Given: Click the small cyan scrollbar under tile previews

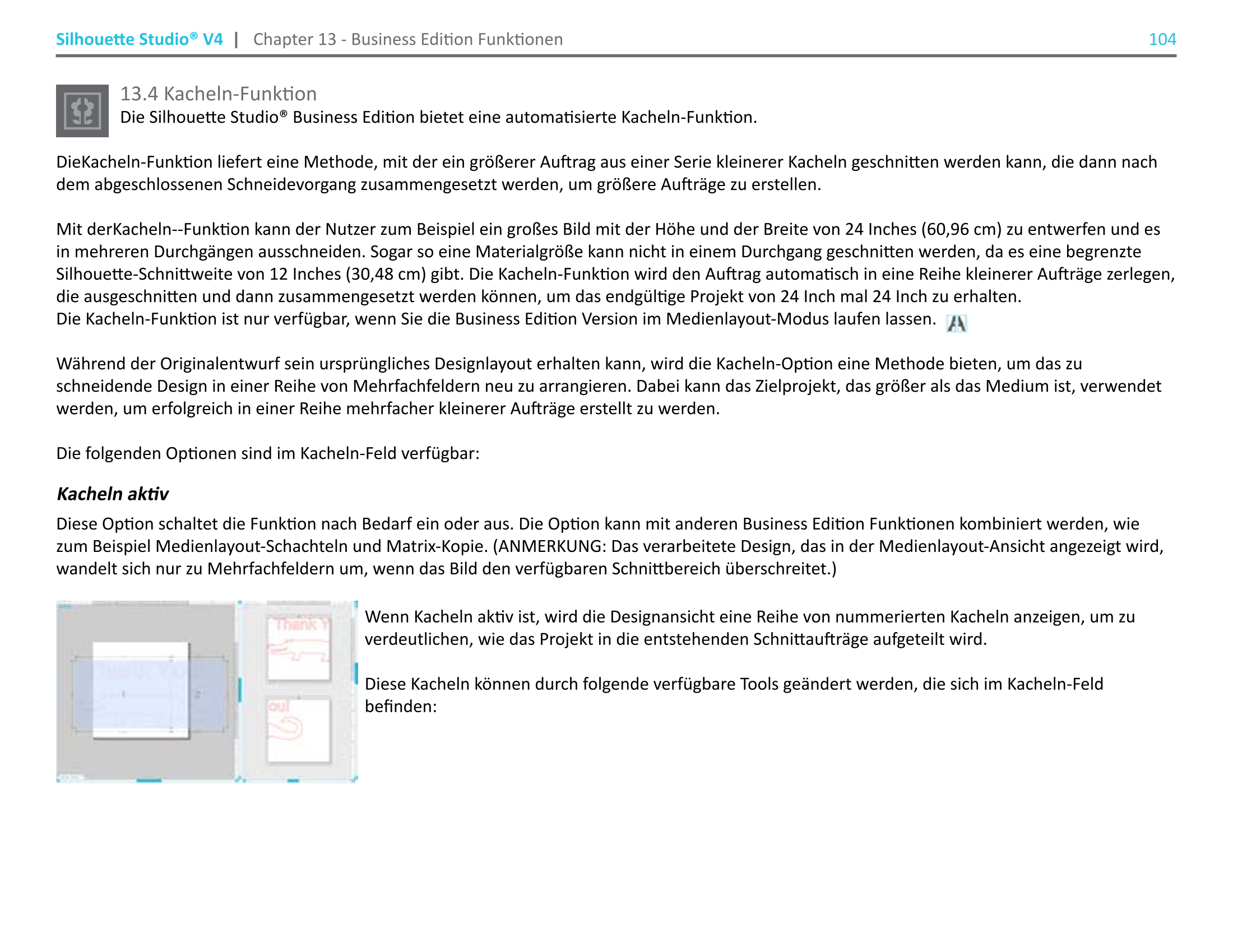Looking at the screenshot, I should pyautogui.click(x=293, y=781).
